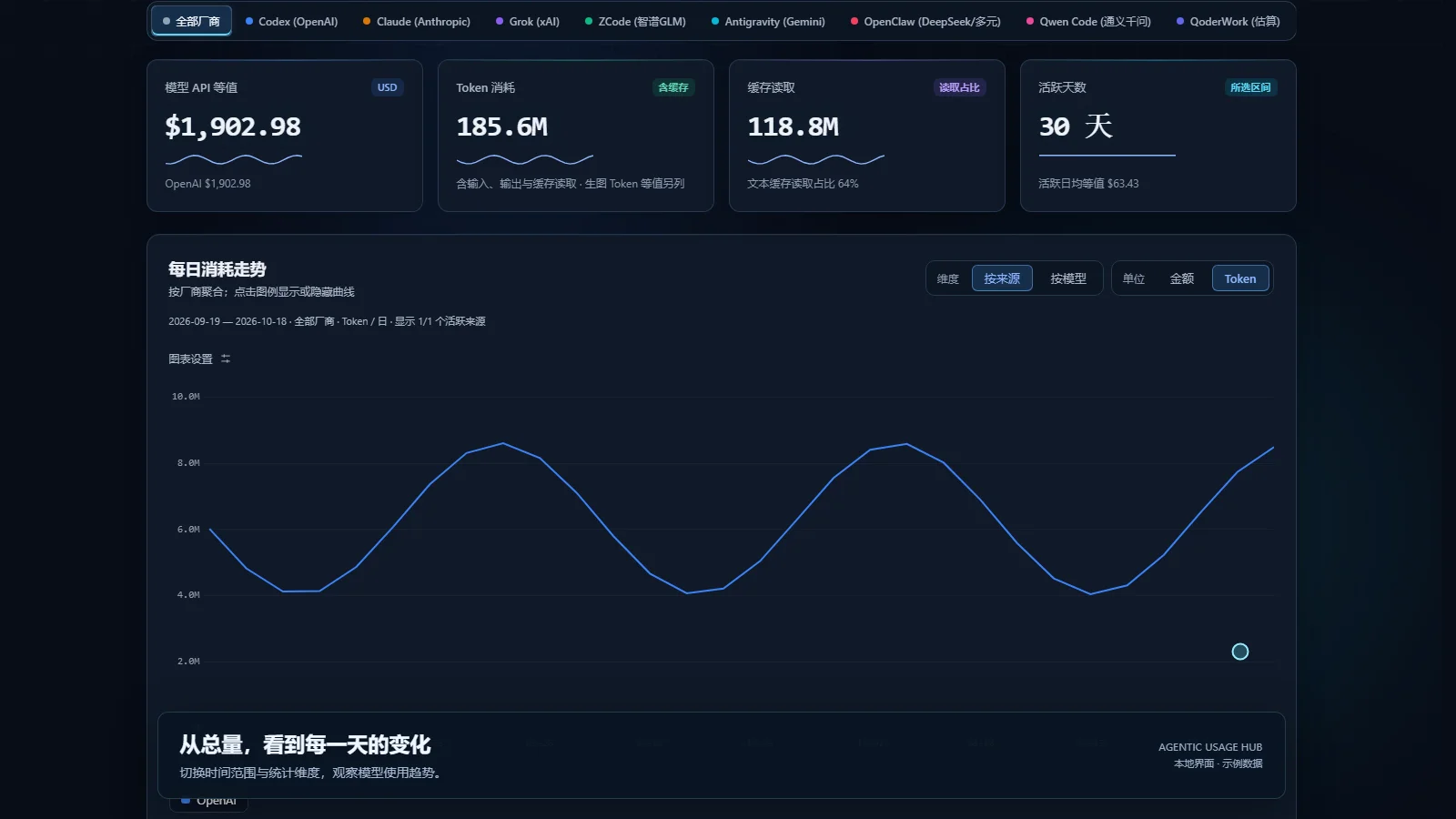This screenshot has height=819, width=1456.
Task: Click the $1,902.98 API value
Action: click(233, 126)
